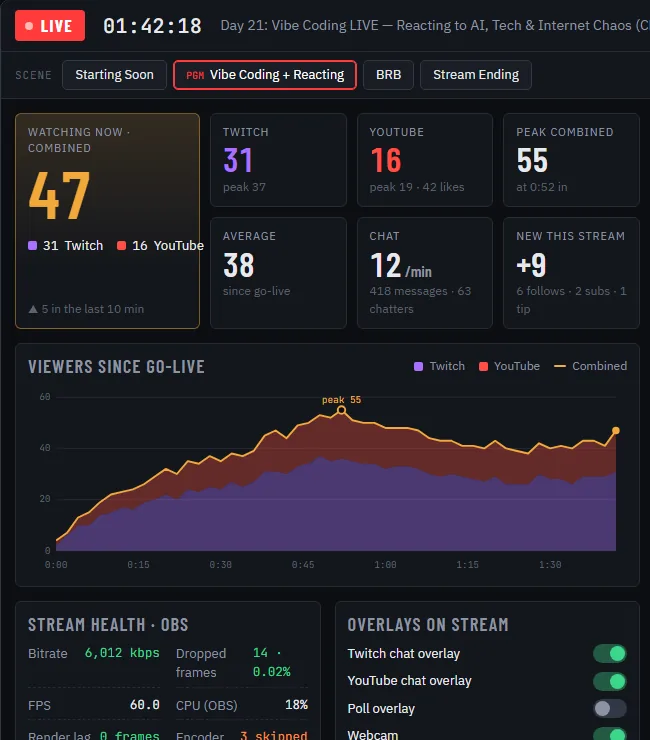Click the at 0:52 in text
Screen dimensions: 650x740
(541, 187)
